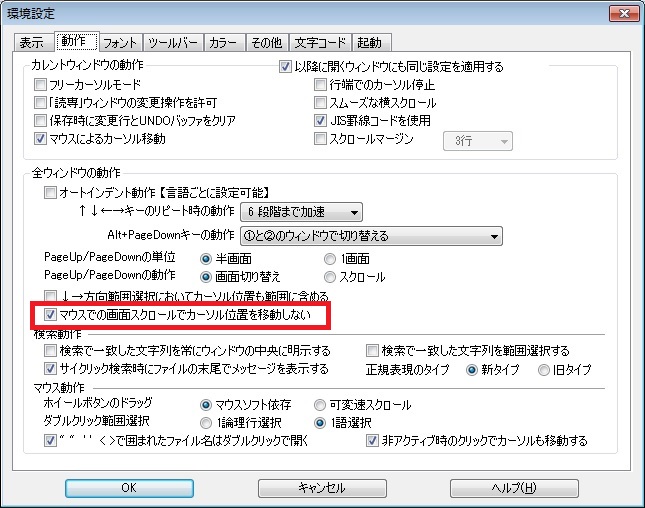Select the ツールバー tab
Image resolution: width=645 pixels, height=508 pixels.
pyautogui.click(x=174, y=42)
